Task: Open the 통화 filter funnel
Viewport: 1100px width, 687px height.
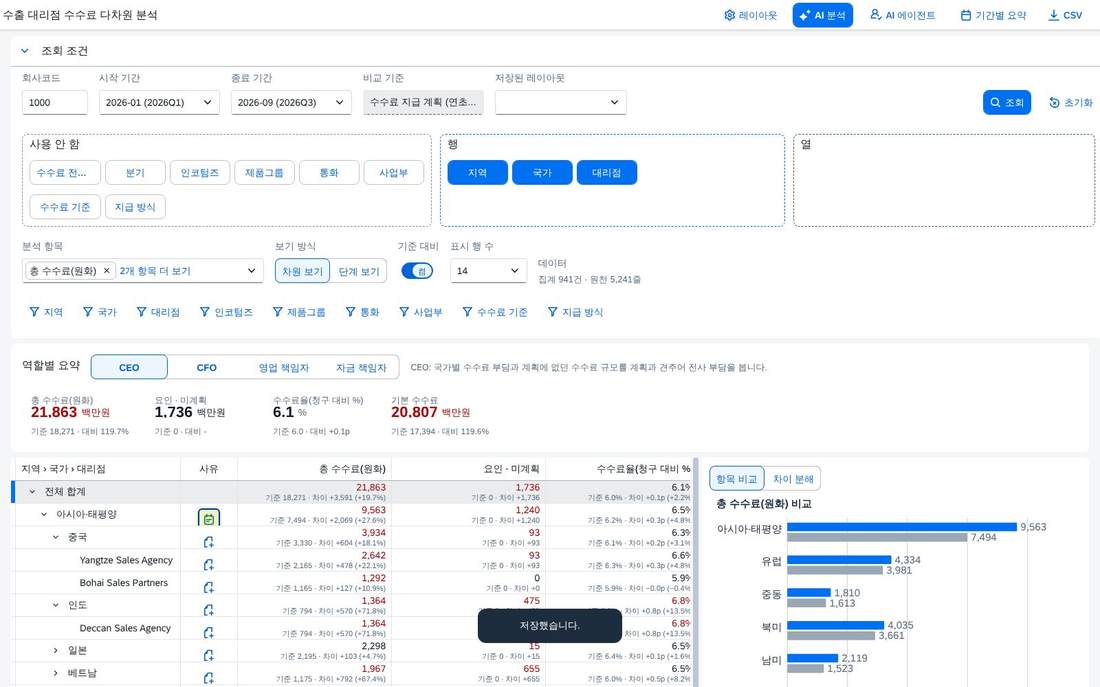Action: coord(350,312)
